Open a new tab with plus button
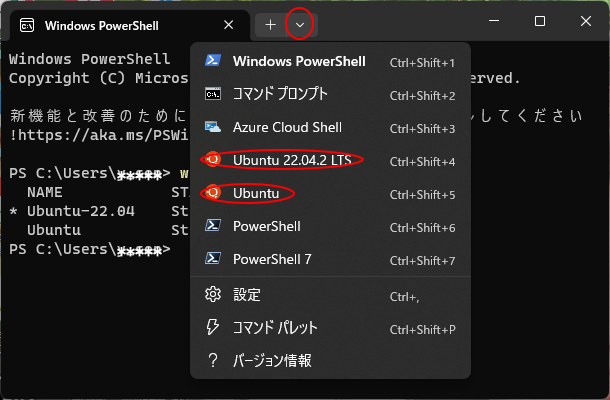This screenshot has width=610, height=400. 270,25
